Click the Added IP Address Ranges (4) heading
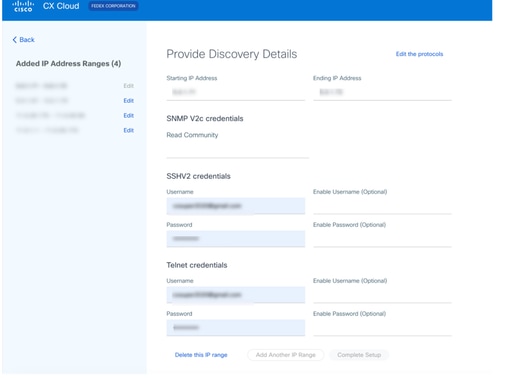The height and width of the screenshot is (378, 508). click(68, 64)
